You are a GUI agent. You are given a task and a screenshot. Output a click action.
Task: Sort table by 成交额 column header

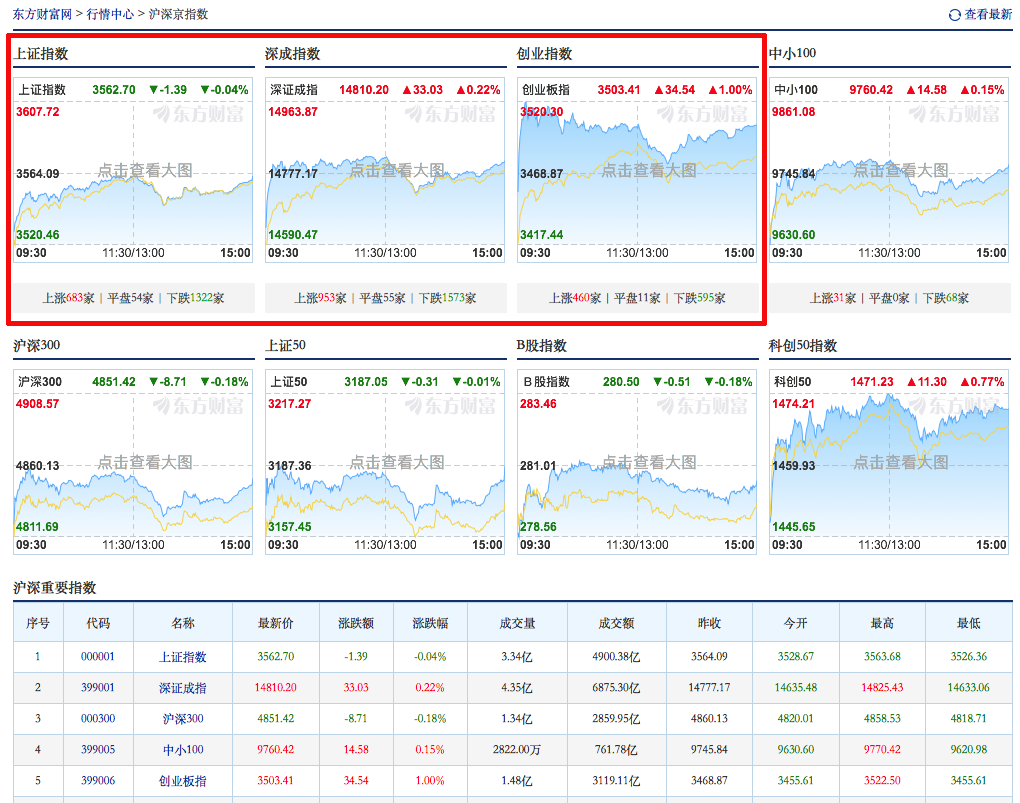tap(616, 623)
